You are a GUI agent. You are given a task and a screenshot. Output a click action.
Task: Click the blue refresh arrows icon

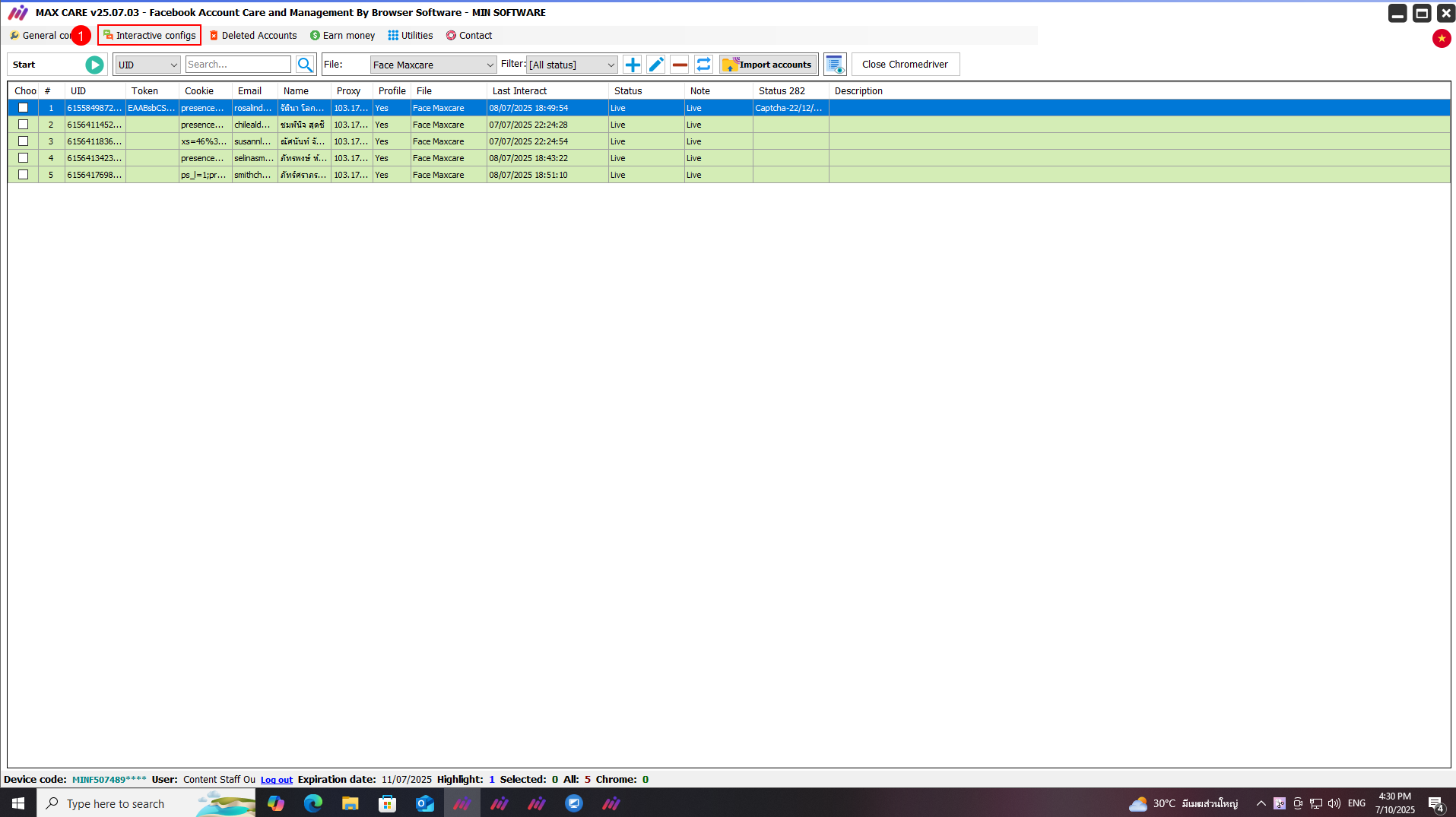703,65
